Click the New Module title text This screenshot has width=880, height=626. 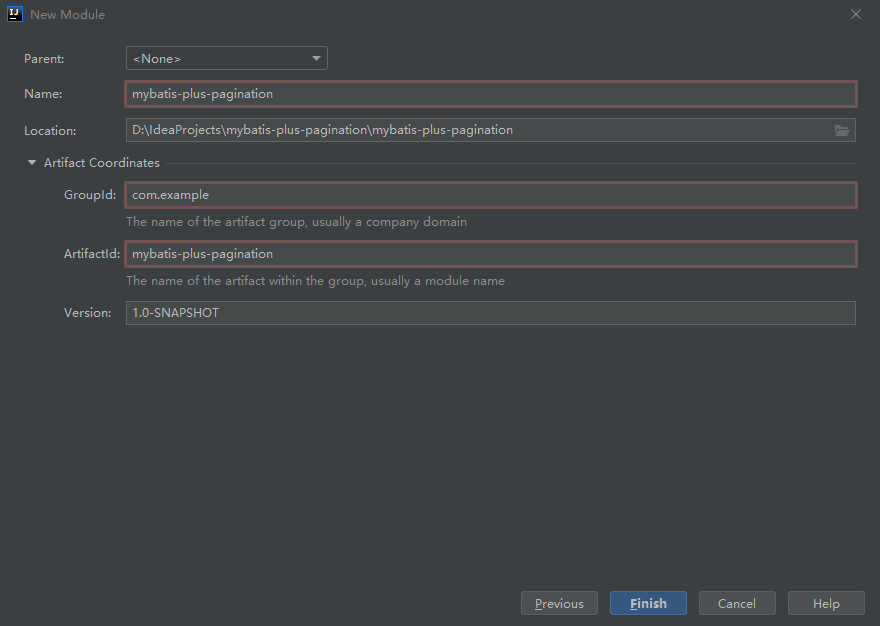pyautogui.click(x=67, y=15)
